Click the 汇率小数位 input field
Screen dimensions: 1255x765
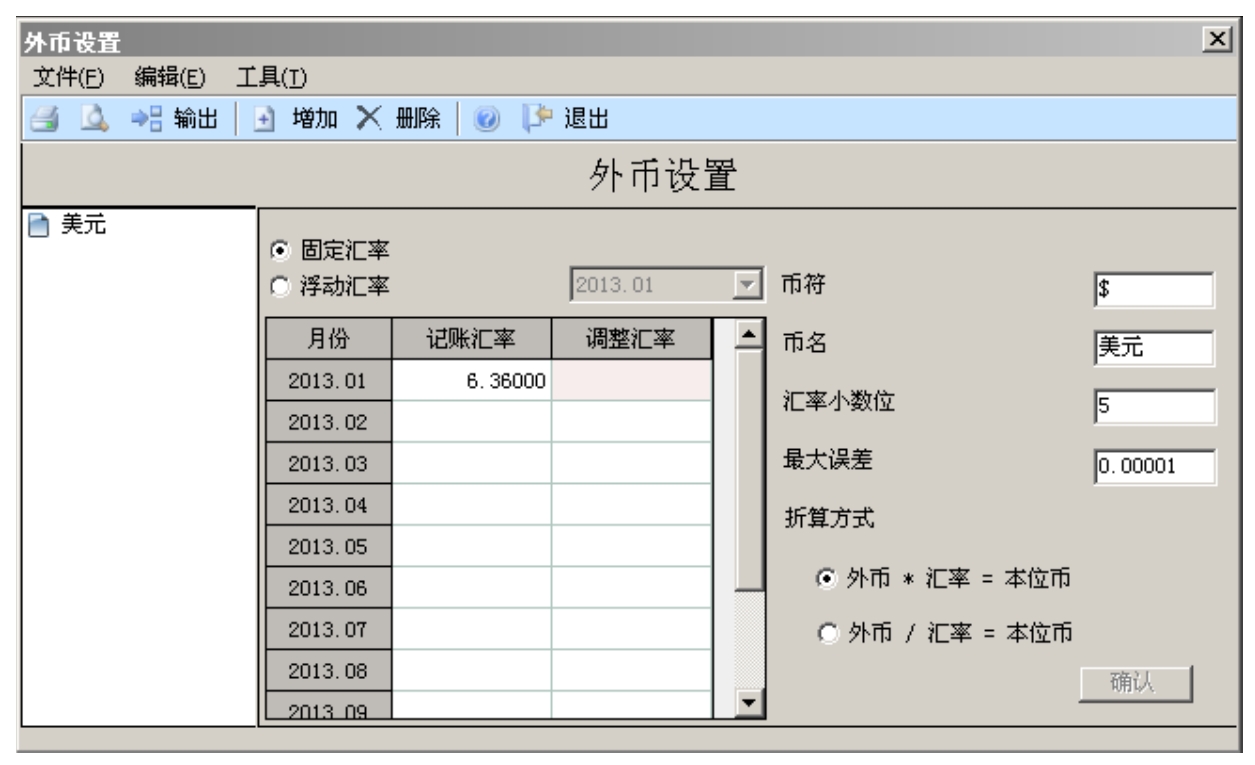pos(1154,406)
